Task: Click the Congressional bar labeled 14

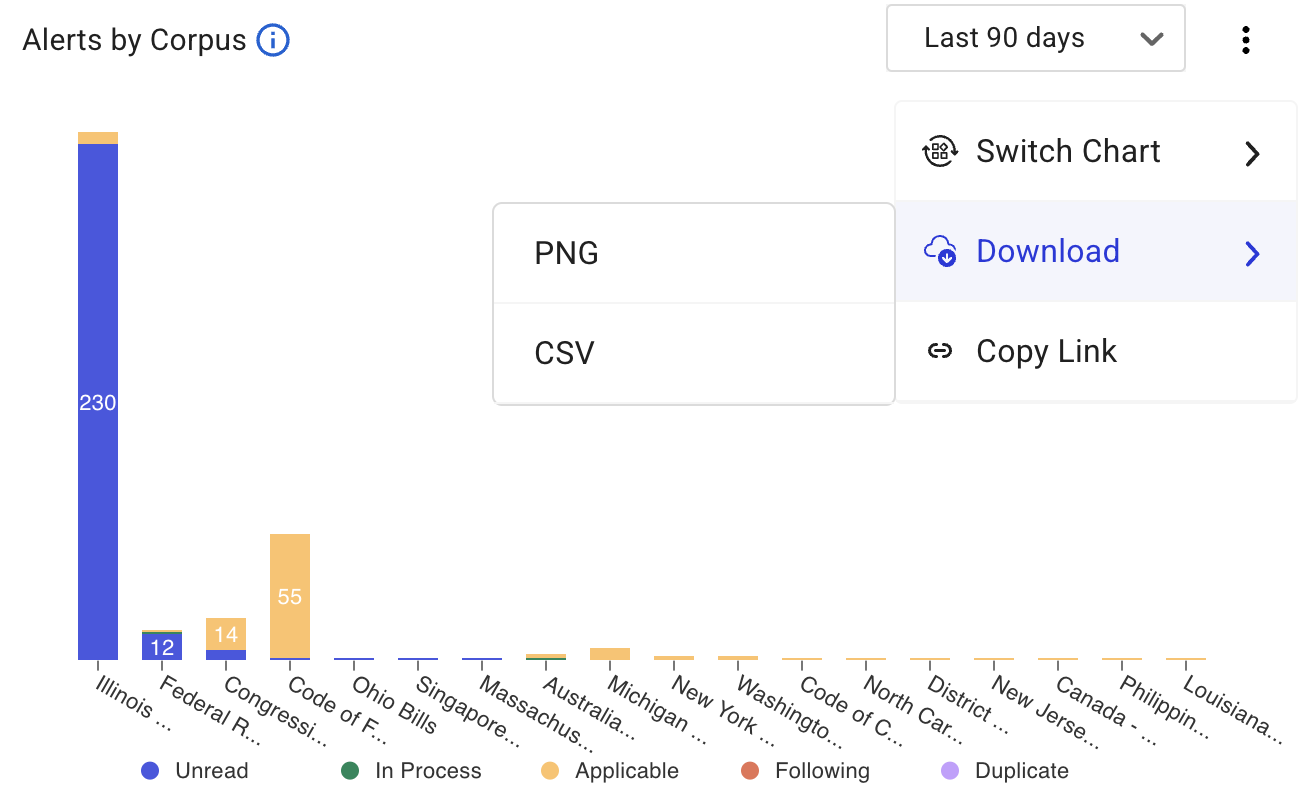Action: tap(226, 634)
